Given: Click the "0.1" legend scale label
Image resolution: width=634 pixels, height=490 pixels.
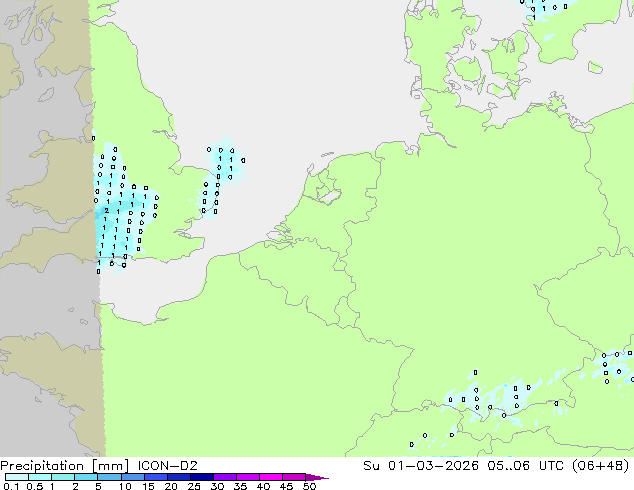Looking at the screenshot, I should pos(11,486).
